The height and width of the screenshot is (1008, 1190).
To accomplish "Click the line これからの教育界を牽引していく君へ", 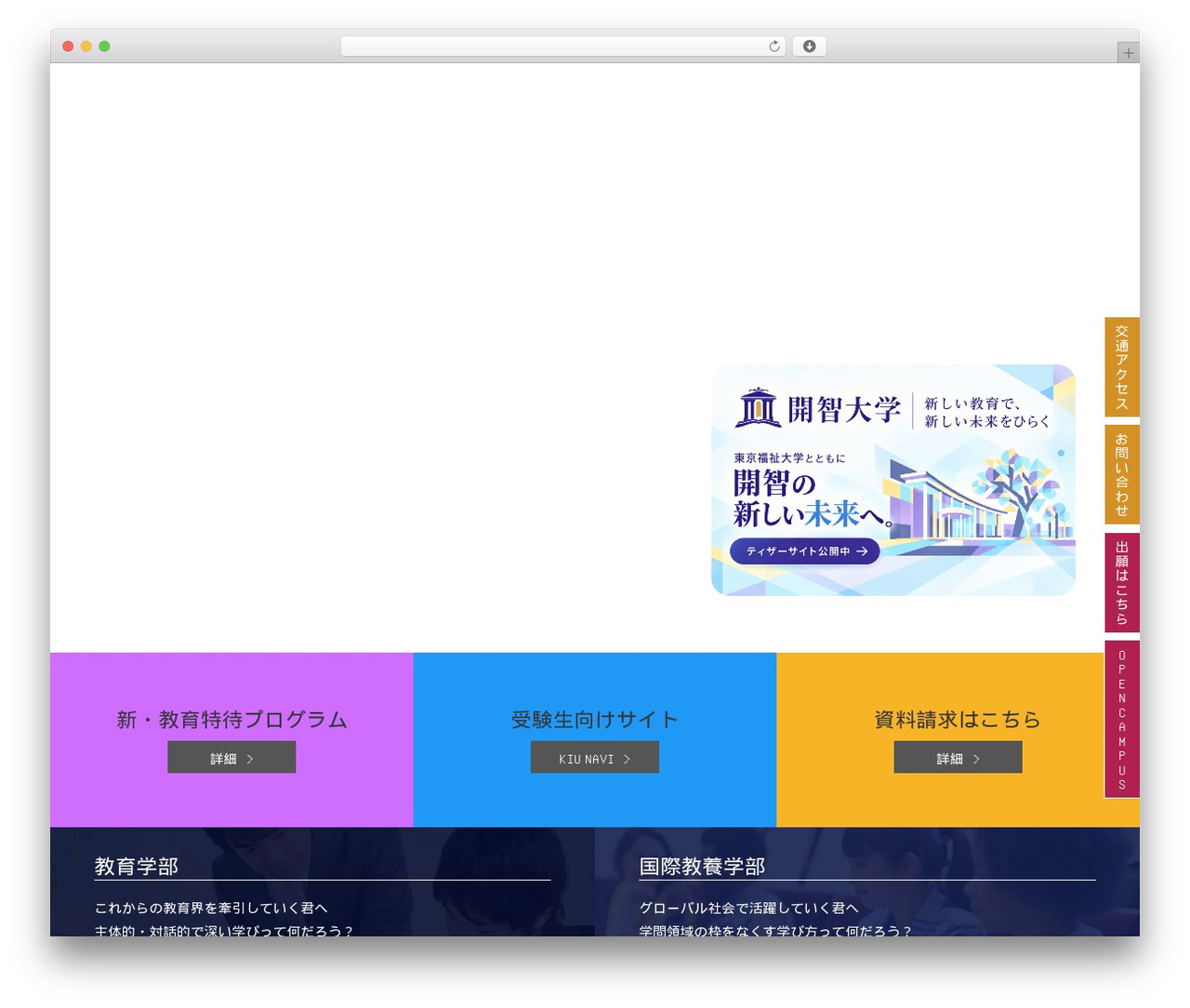I will tap(211, 908).
